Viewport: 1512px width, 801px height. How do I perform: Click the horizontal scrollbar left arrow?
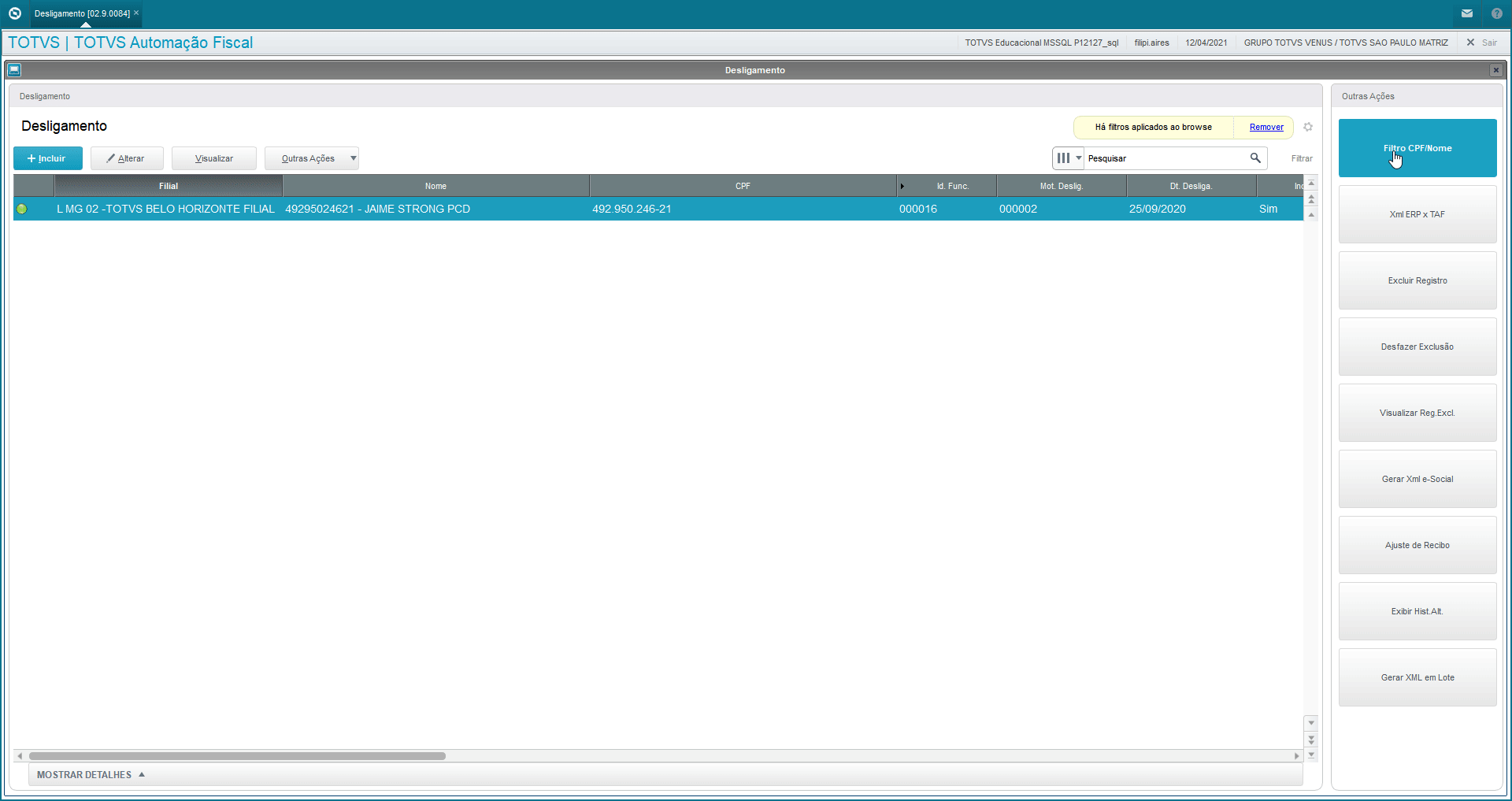coord(20,756)
